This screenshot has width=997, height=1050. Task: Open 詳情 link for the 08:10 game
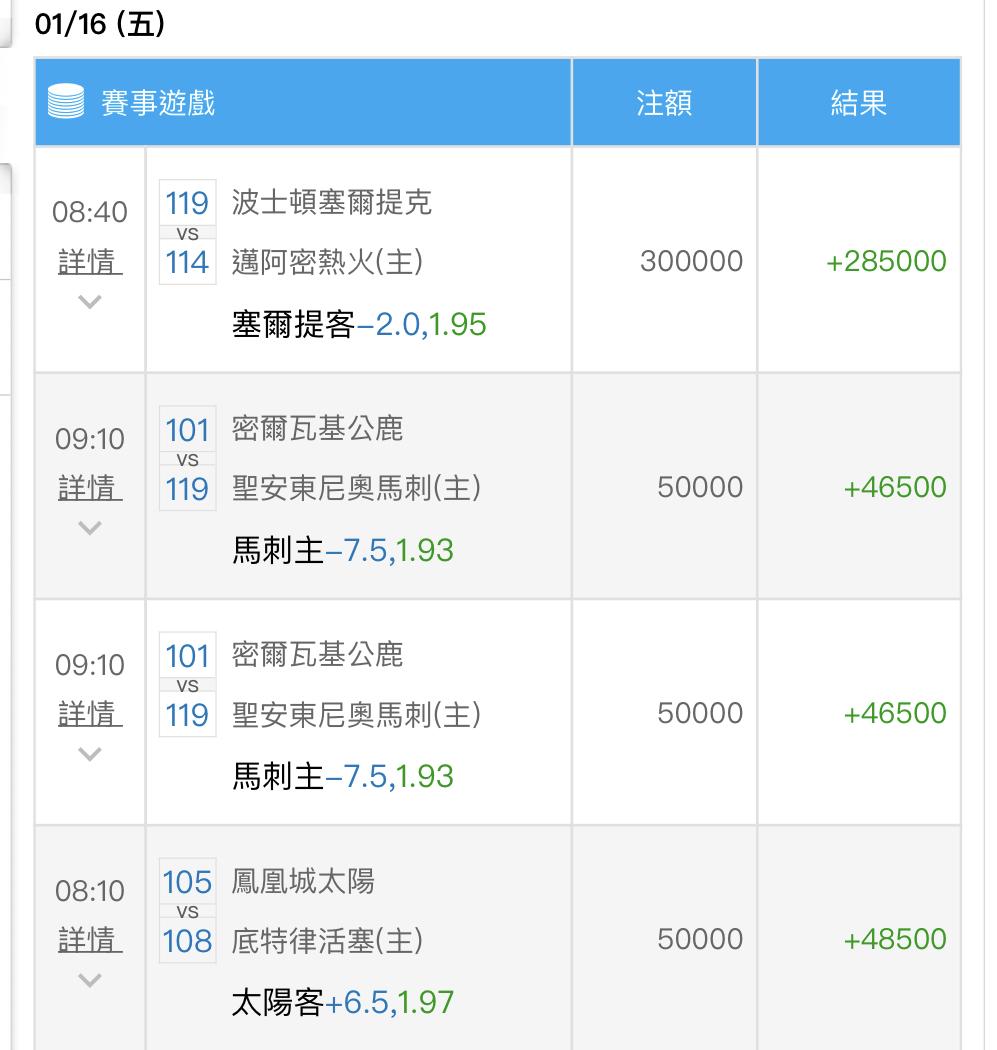[x=90, y=940]
